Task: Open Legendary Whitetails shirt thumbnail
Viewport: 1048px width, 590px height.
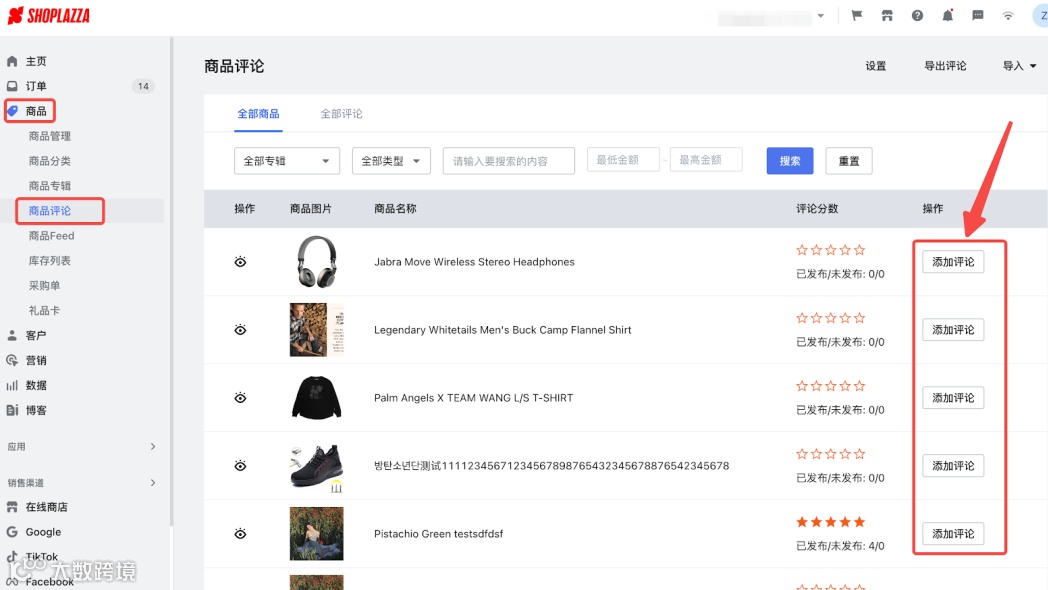Action: click(316, 330)
